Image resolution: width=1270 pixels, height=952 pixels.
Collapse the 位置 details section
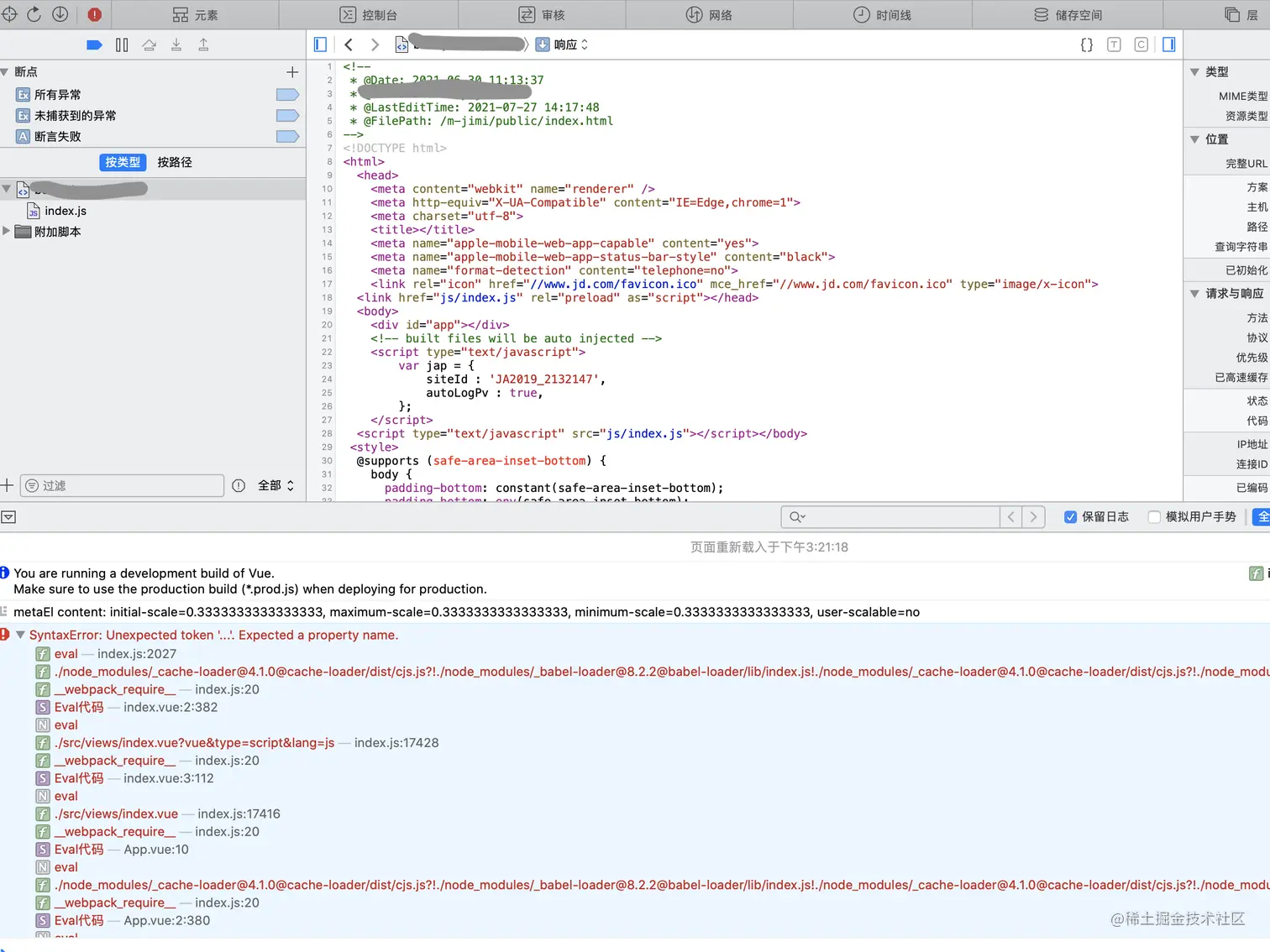tap(1194, 139)
